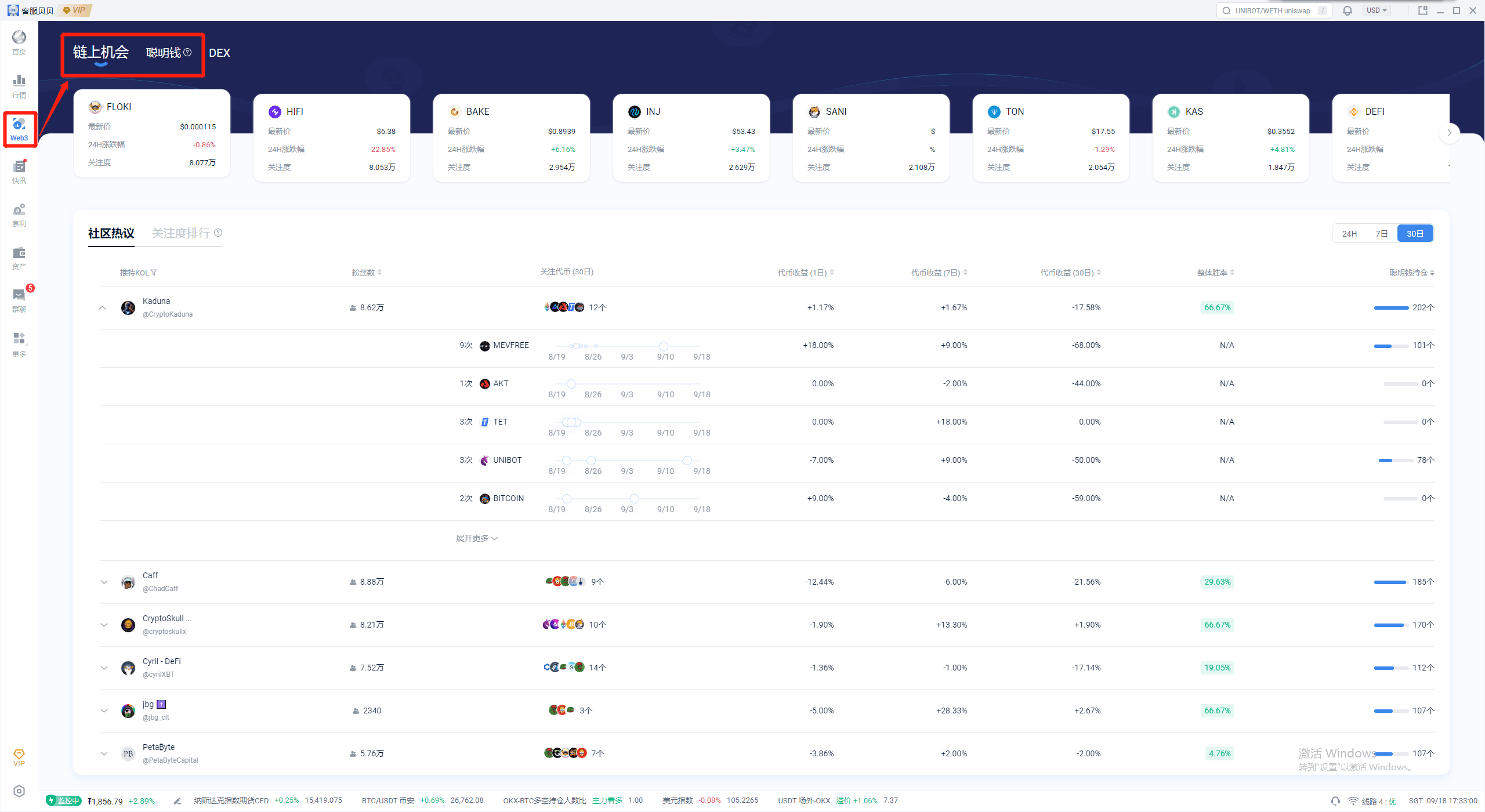Click the TON coin icon

[994, 111]
